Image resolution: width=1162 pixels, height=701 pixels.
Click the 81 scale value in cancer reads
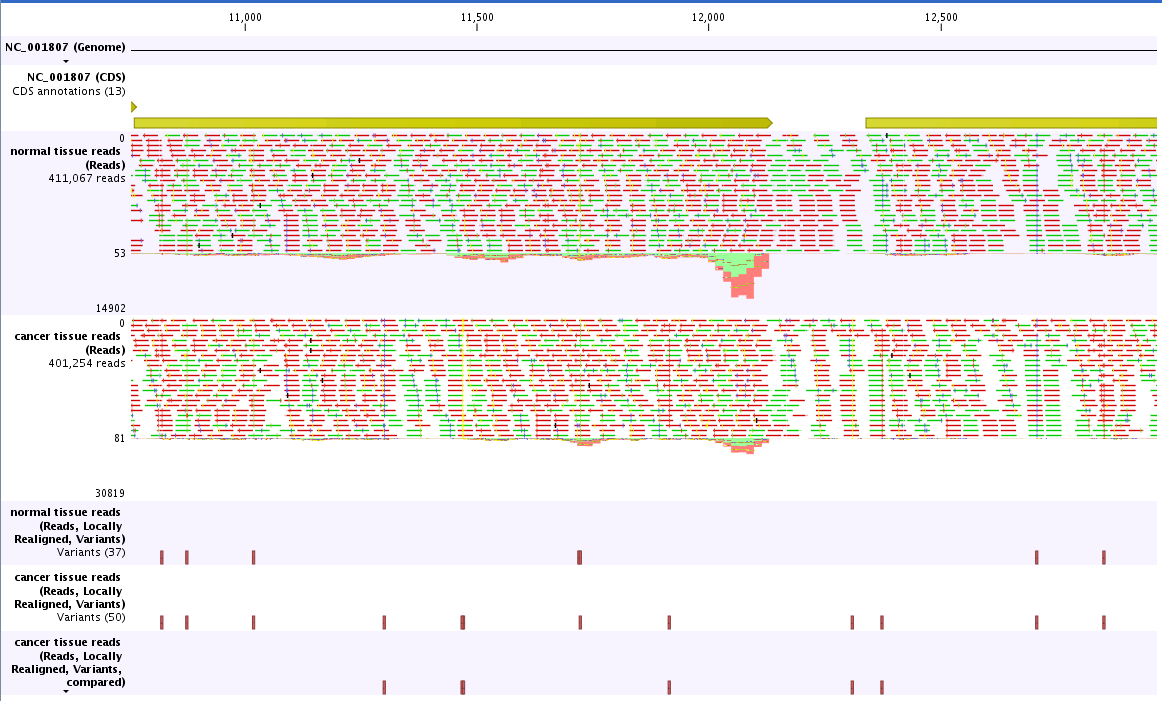(120, 439)
